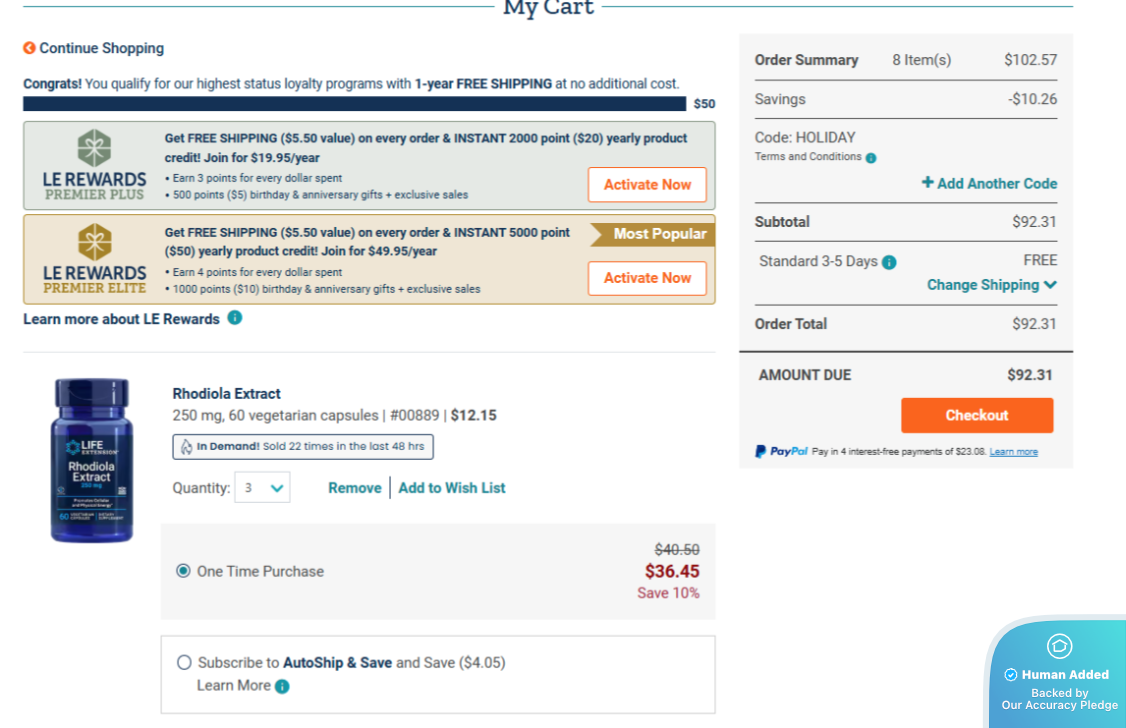Open the Rhodiola Extract bottle thumbnail
The width and height of the screenshot is (1126, 728).
92,461
